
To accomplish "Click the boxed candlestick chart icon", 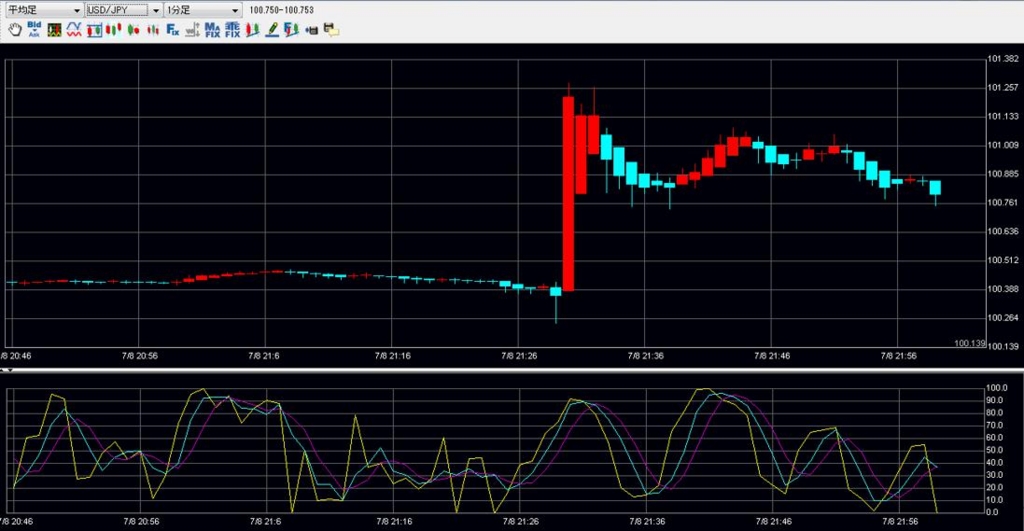I will click(94, 29).
